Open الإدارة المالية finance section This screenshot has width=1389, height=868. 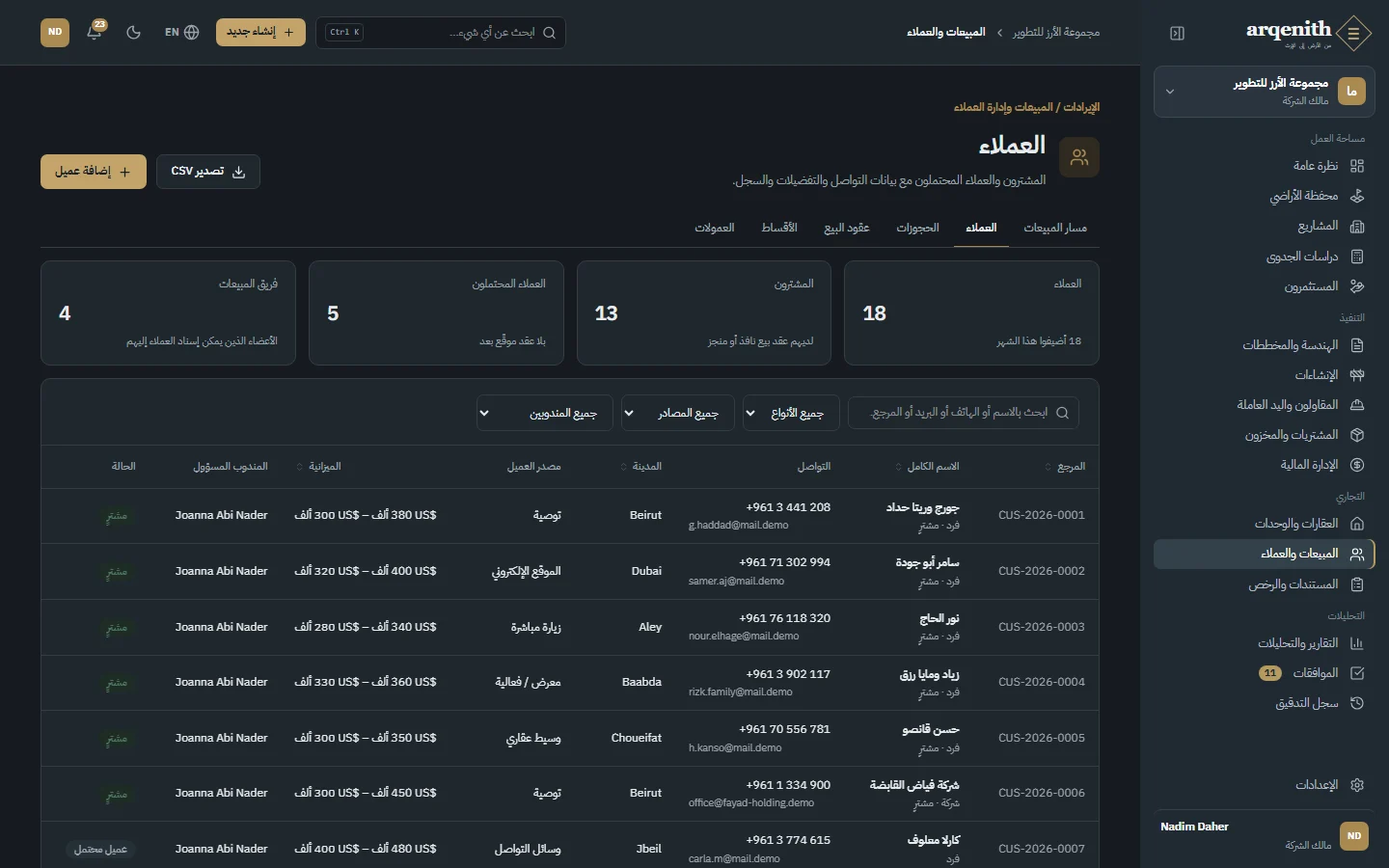1264,465
